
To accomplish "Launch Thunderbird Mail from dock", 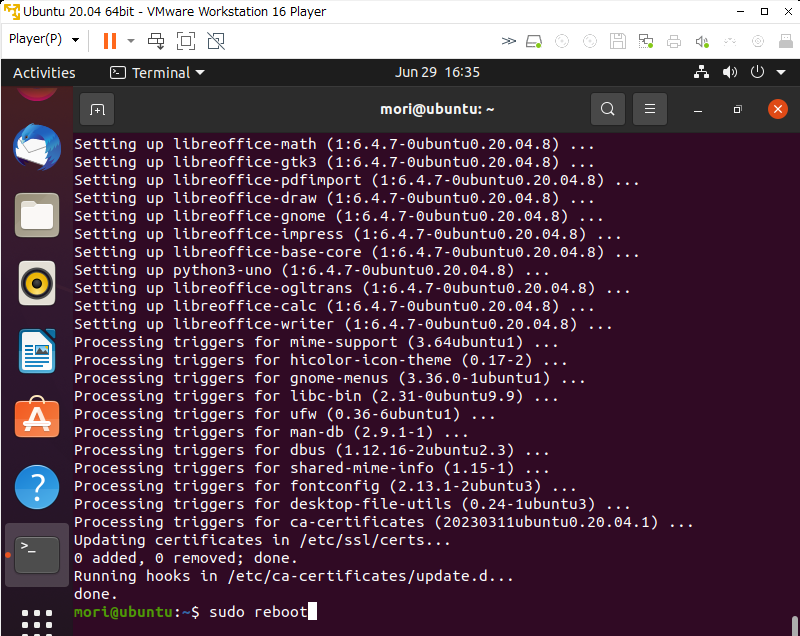I will (37, 147).
